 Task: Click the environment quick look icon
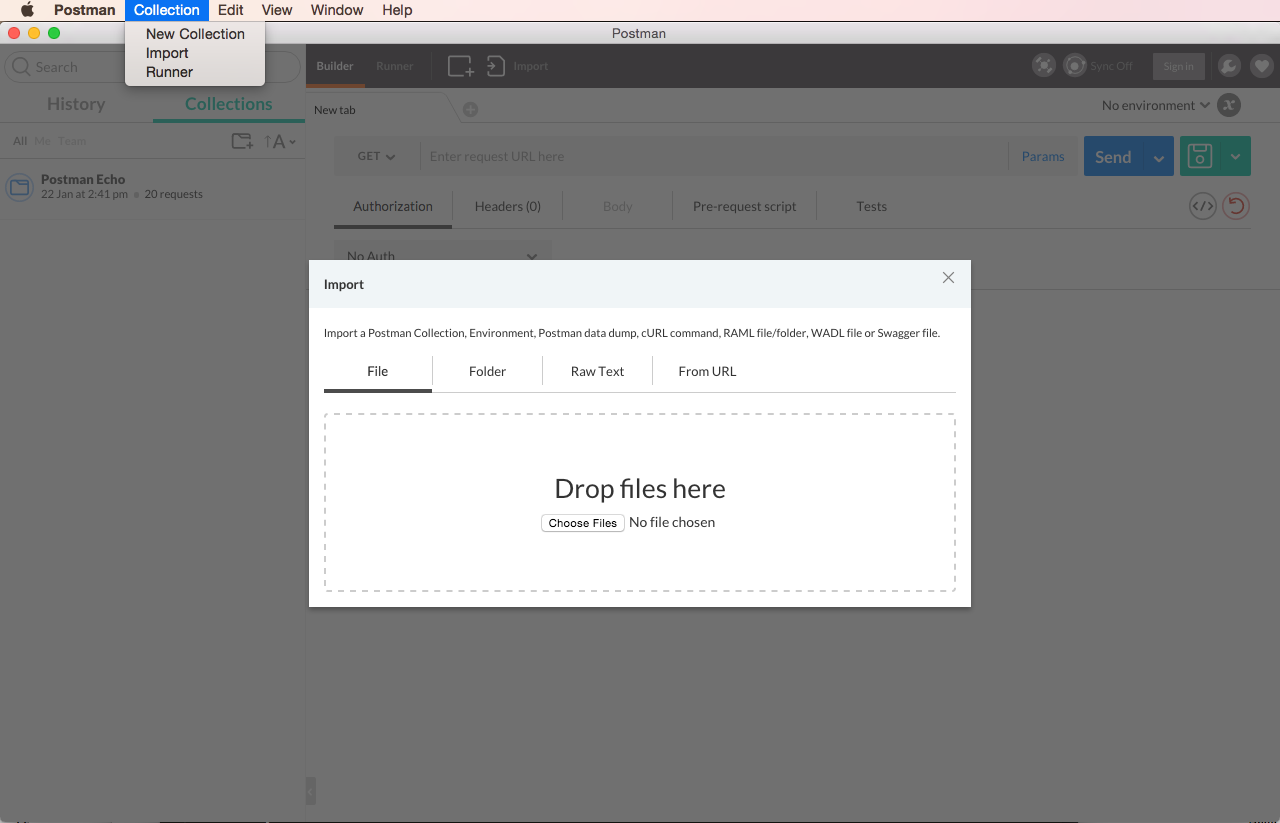pyautogui.click(x=1229, y=105)
